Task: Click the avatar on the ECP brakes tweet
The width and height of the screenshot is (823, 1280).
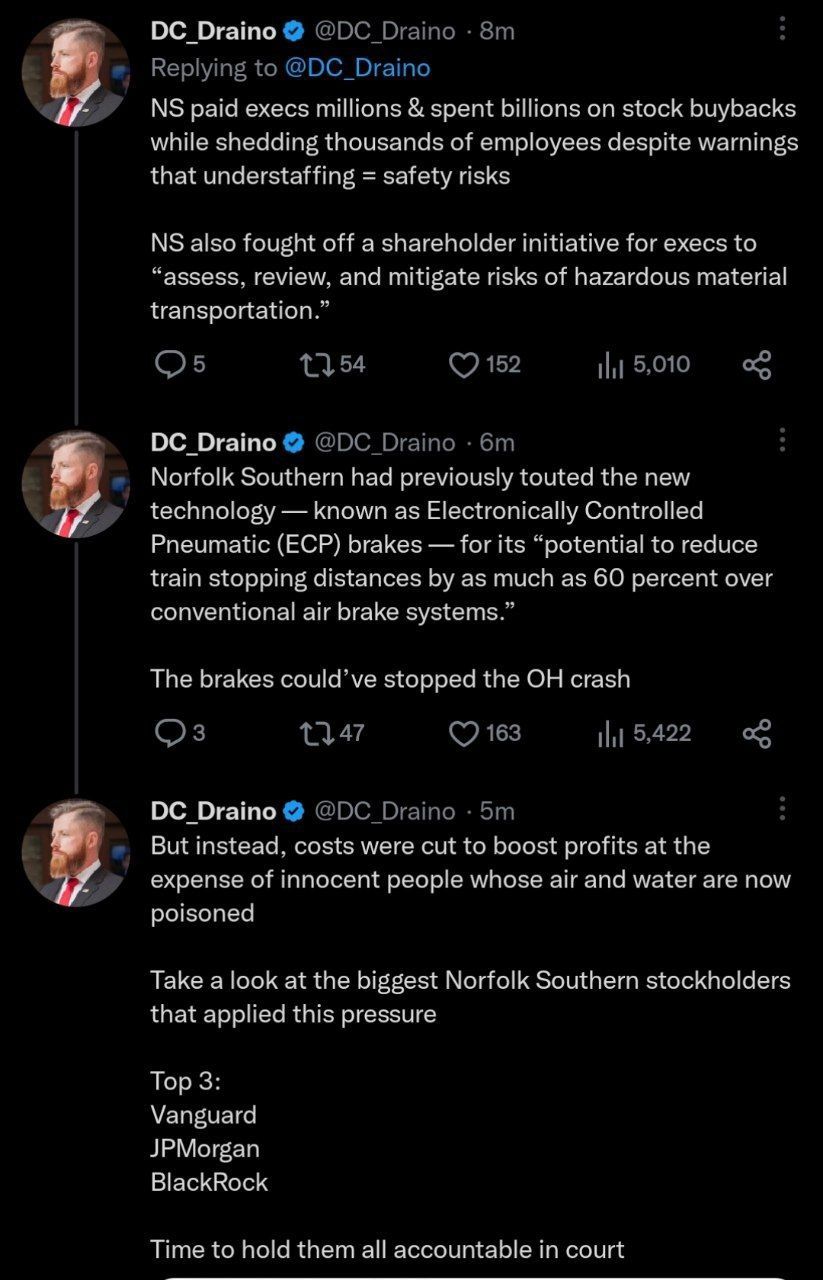Action: [76, 484]
